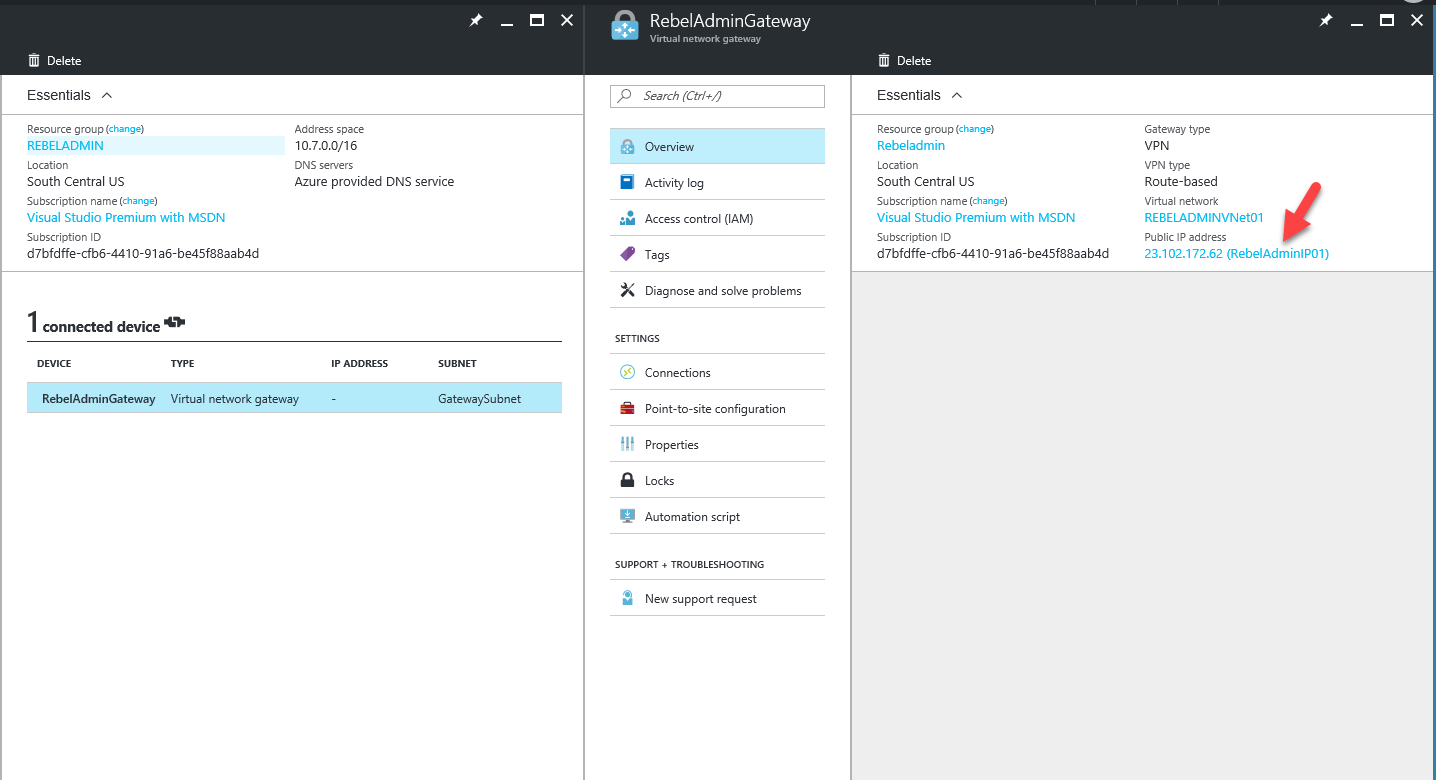
Task: Click the Point-to-site toolbox icon
Action: 627,409
